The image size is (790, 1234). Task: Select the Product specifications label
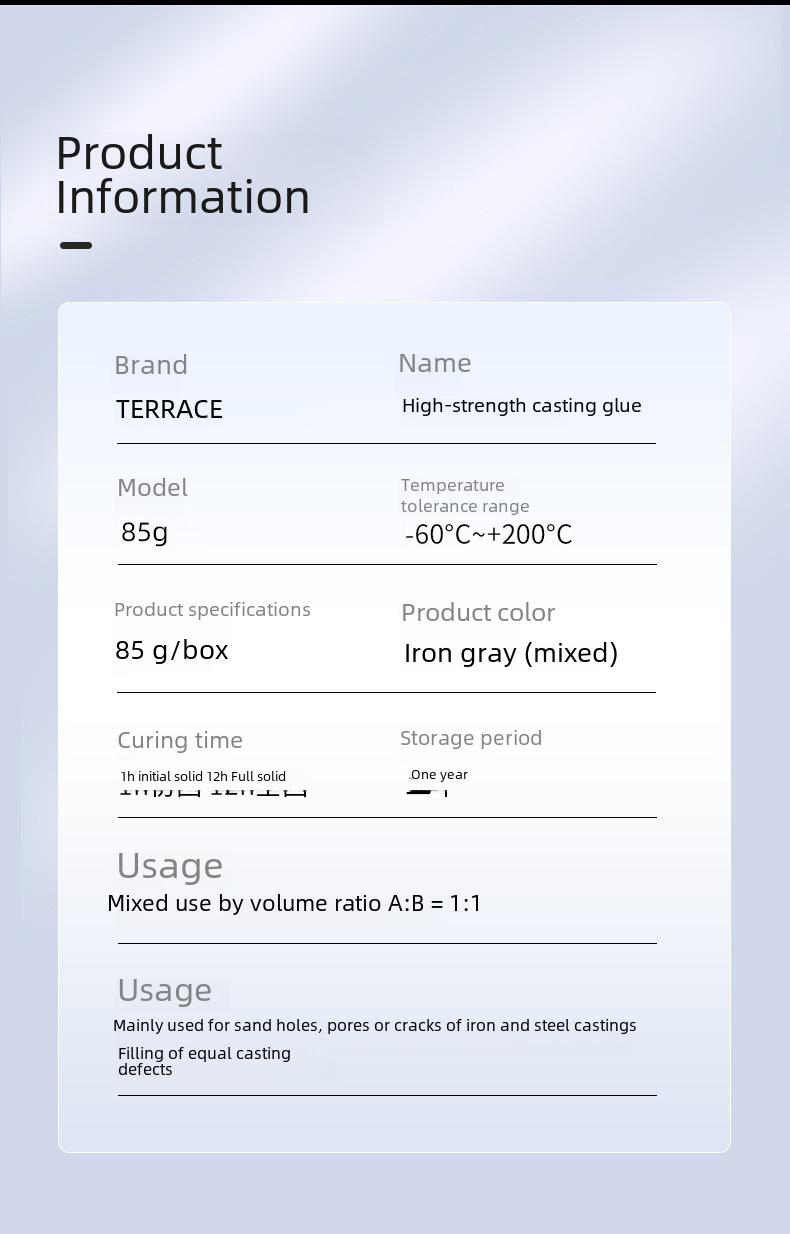tap(212, 609)
